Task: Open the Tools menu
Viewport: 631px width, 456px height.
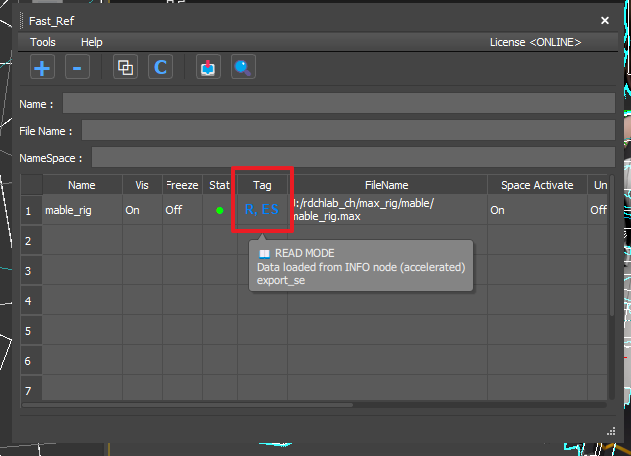Action: pyautogui.click(x=43, y=42)
